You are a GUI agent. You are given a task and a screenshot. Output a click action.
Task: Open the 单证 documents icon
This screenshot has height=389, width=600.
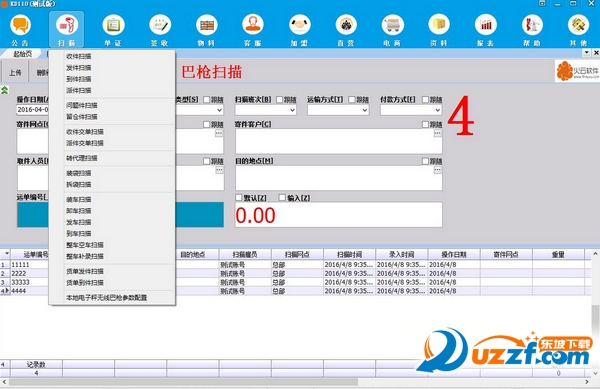click(x=113, y=25)
